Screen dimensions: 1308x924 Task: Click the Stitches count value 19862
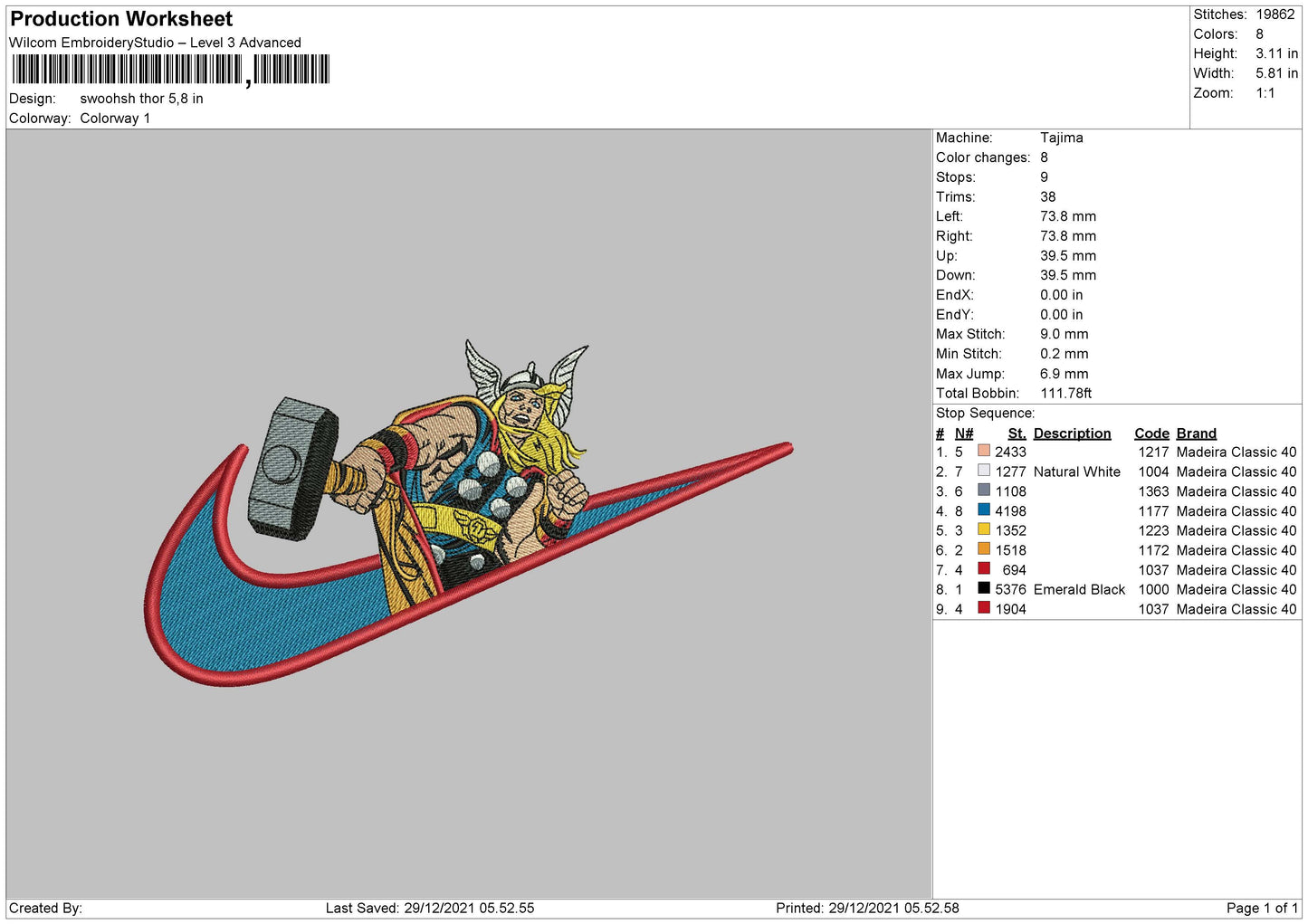pos(1275,14)
